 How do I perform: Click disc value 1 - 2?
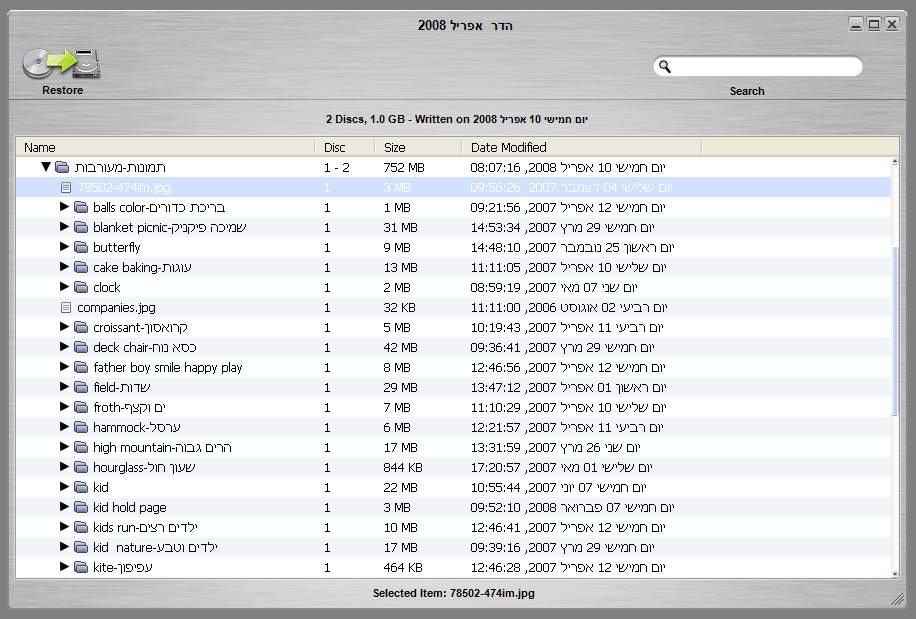click(336, 168)
